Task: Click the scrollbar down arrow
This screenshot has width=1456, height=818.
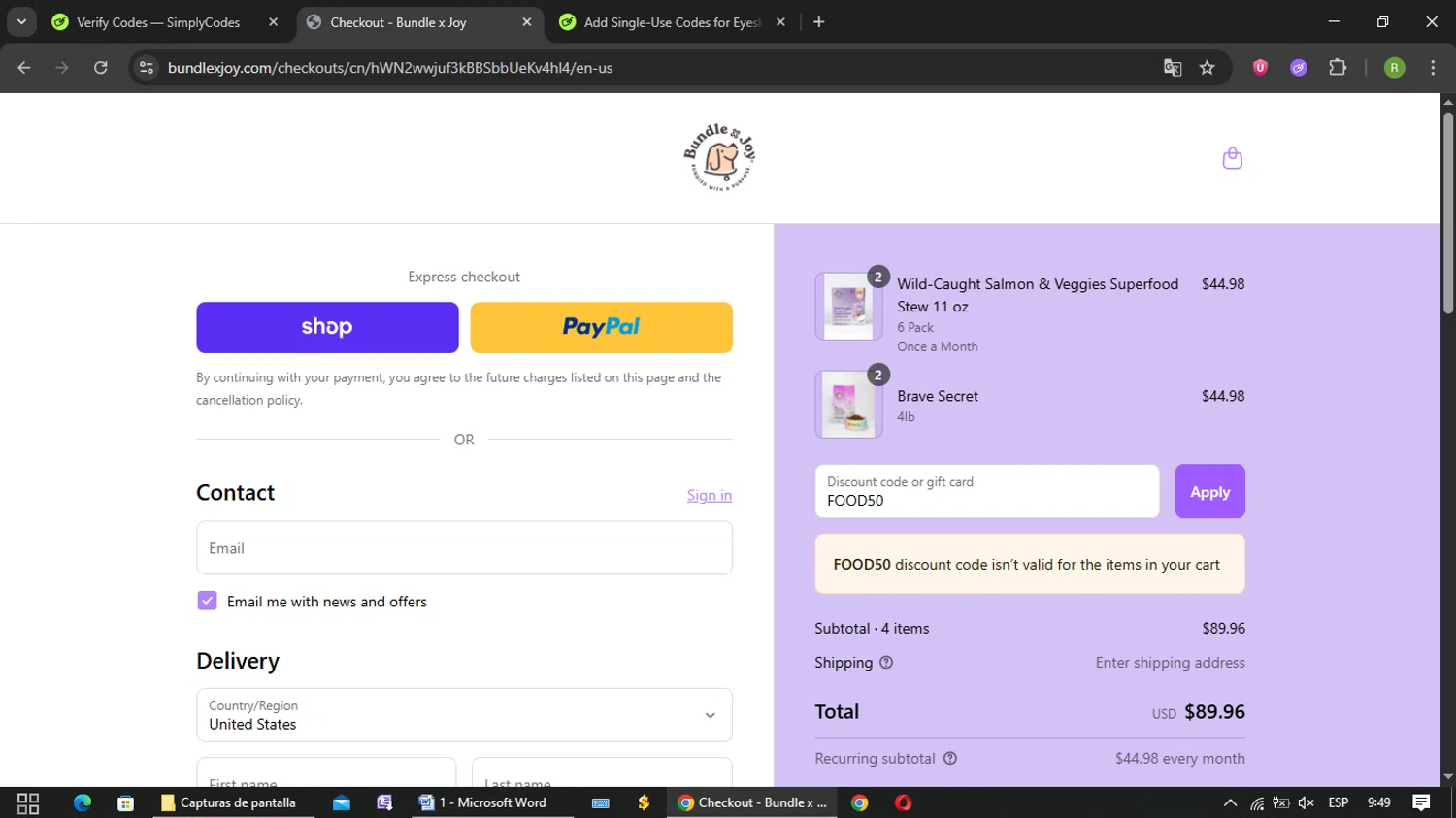Action: pyautogui.click(x=1448, y=777)
